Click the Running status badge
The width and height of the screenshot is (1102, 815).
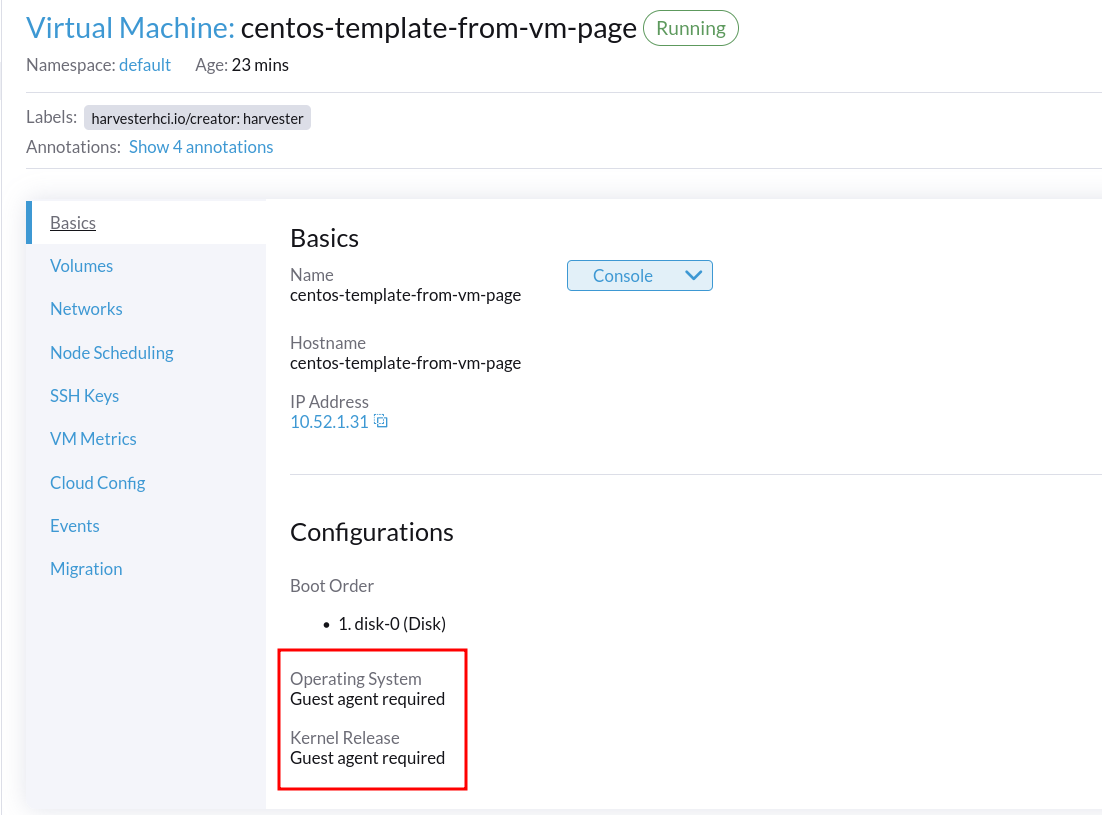pos(690,28)
